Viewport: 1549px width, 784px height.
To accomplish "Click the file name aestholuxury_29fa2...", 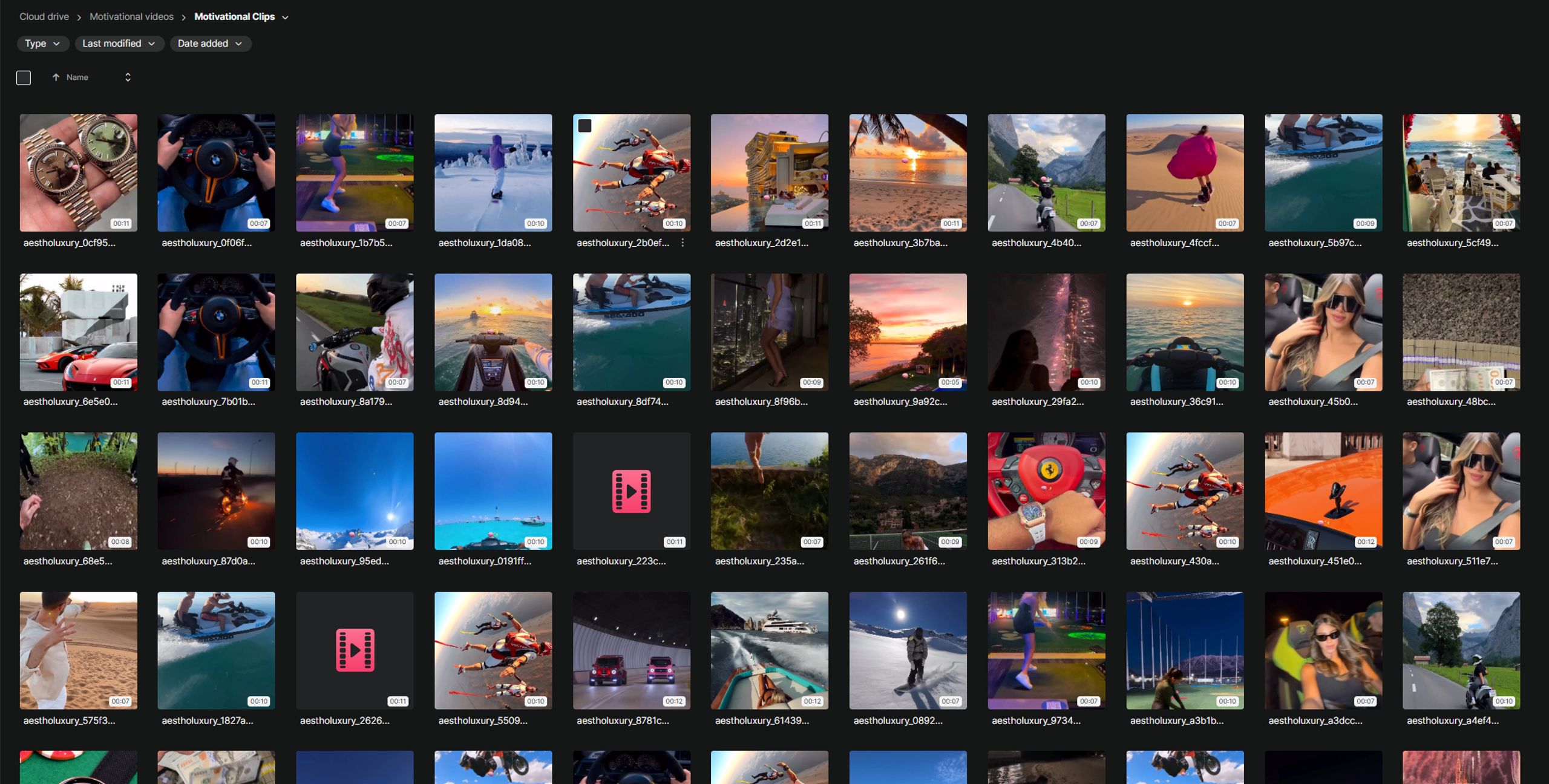I will 1038,402.
